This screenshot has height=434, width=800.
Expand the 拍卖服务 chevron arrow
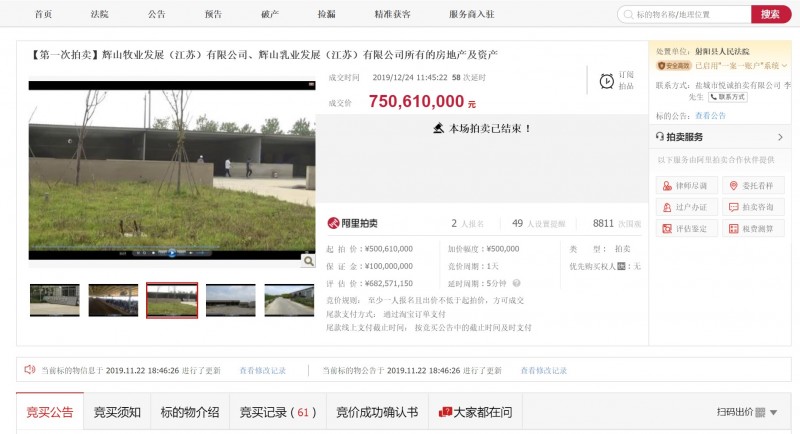coord(780,137)
